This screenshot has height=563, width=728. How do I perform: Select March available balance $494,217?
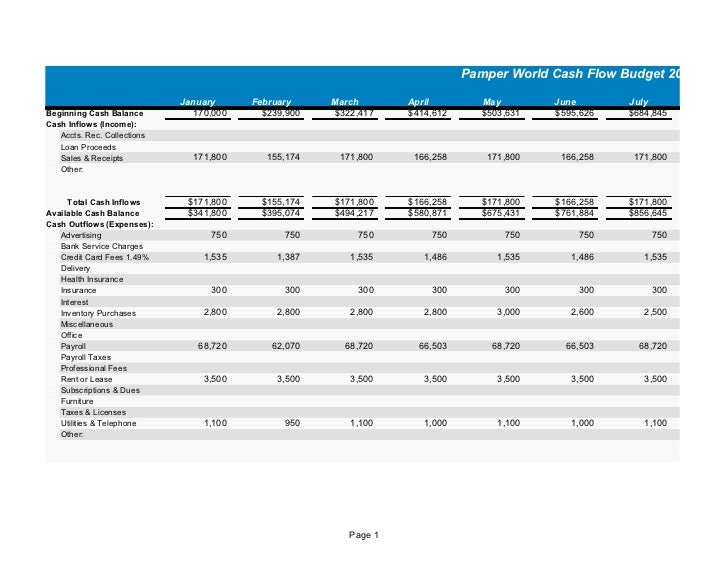354,213
